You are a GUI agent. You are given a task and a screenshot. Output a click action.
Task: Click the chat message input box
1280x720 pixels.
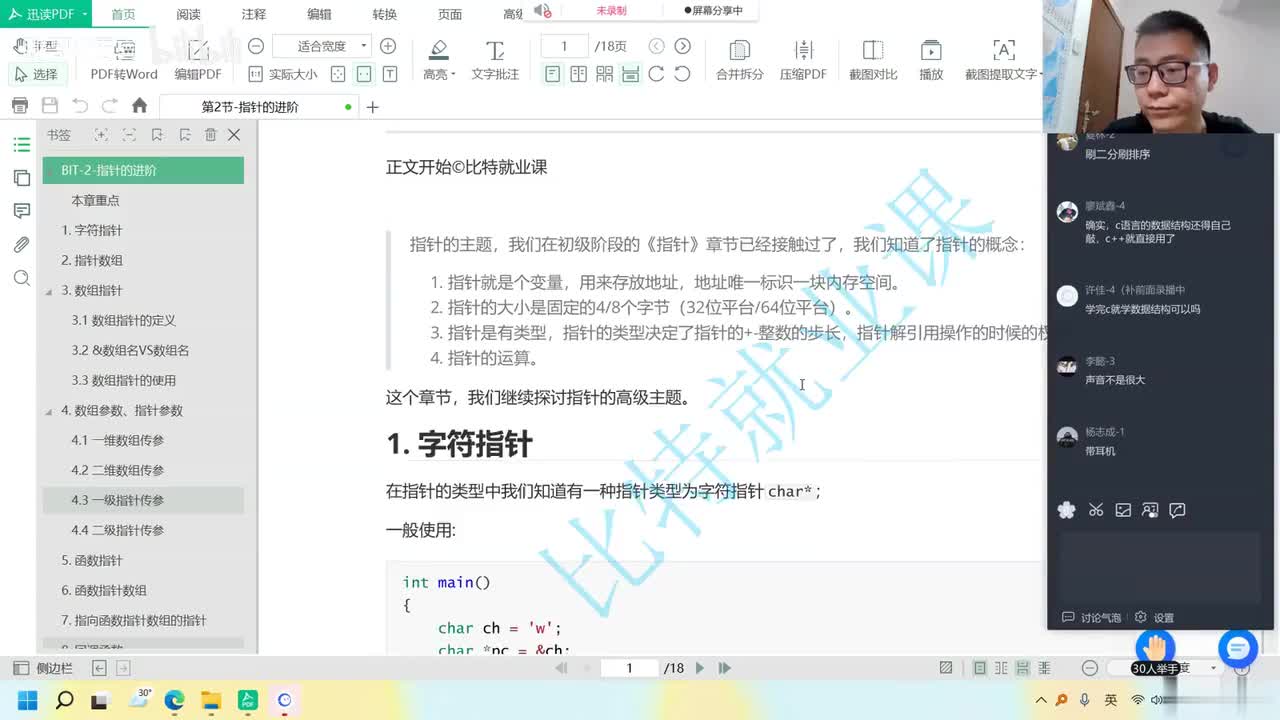coord(1160,566)
